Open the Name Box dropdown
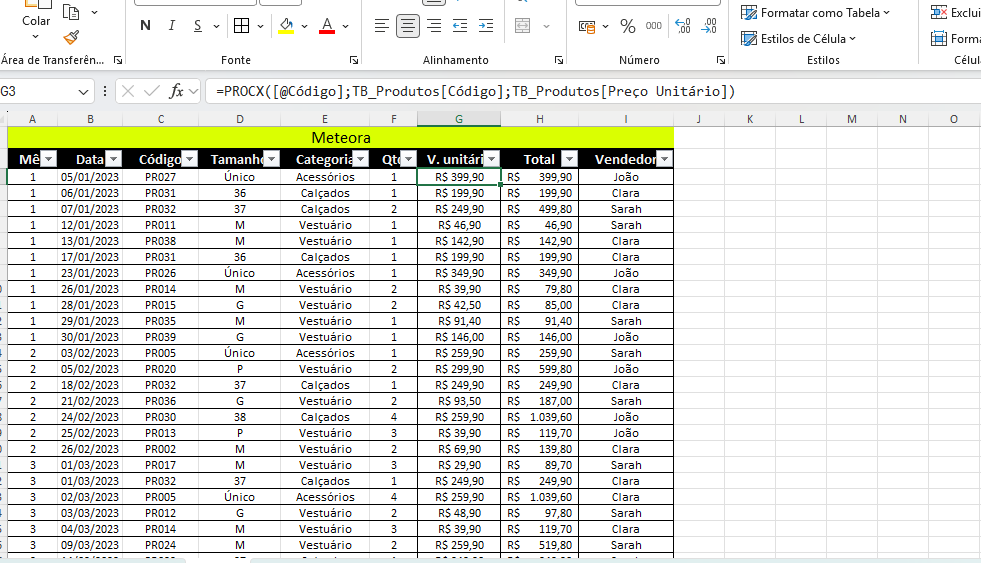Screen dimensions: 981x563 pos(83,92)
